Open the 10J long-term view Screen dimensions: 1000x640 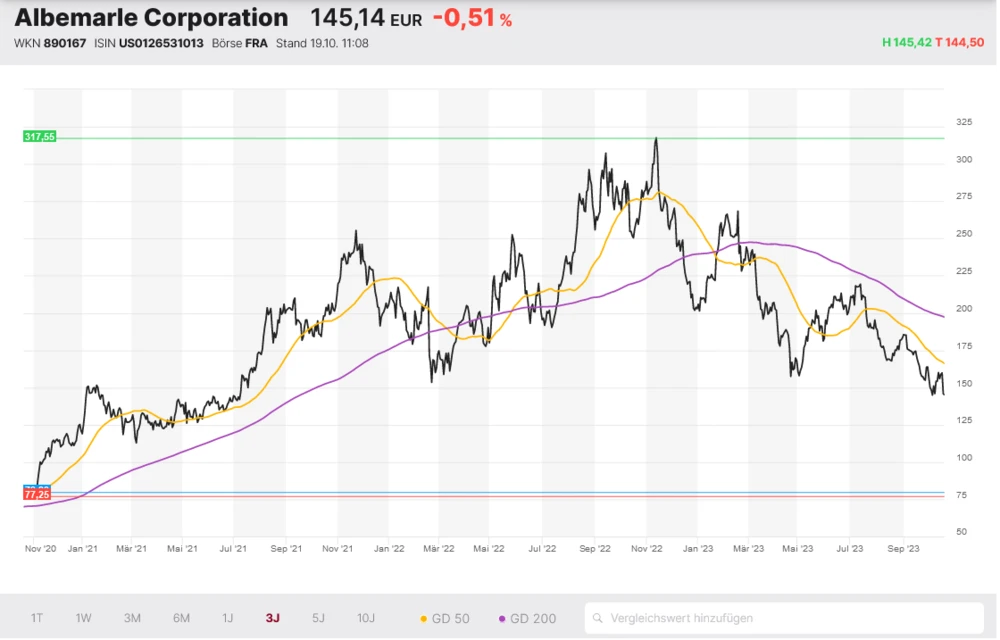pyautogui.click(x=368, y=618)
